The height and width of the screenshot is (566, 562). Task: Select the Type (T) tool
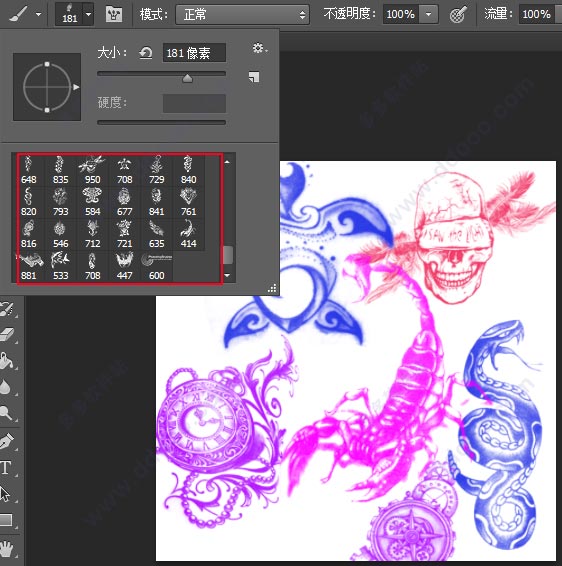6,468
